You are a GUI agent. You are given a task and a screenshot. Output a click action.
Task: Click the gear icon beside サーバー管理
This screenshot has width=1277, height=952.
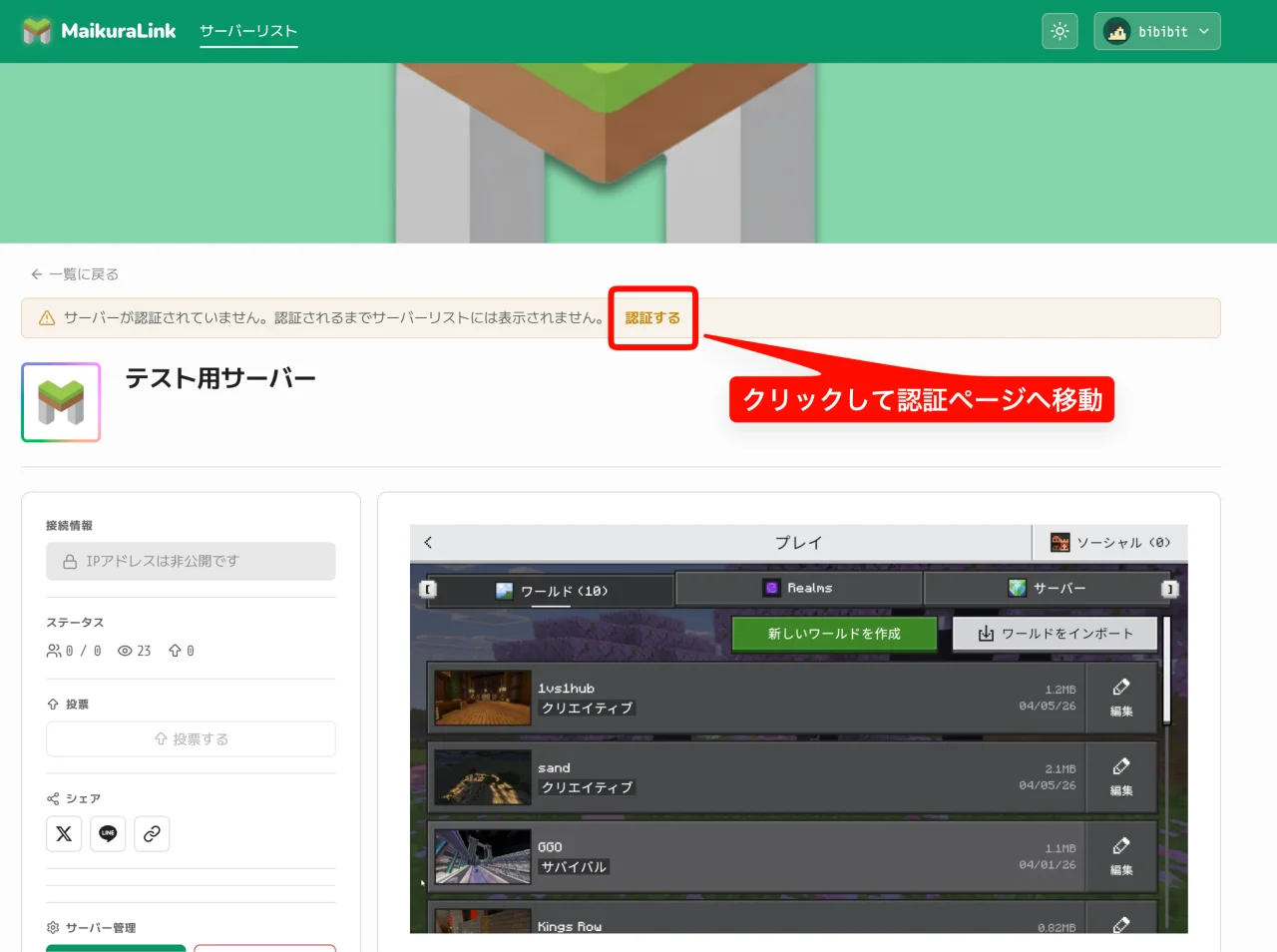53,928
